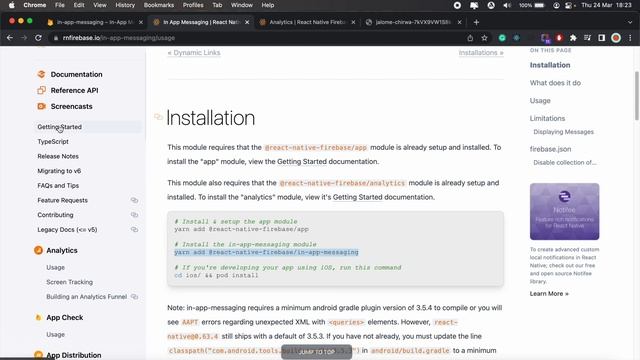Click the address bar URL field

[x=261, y=38]
